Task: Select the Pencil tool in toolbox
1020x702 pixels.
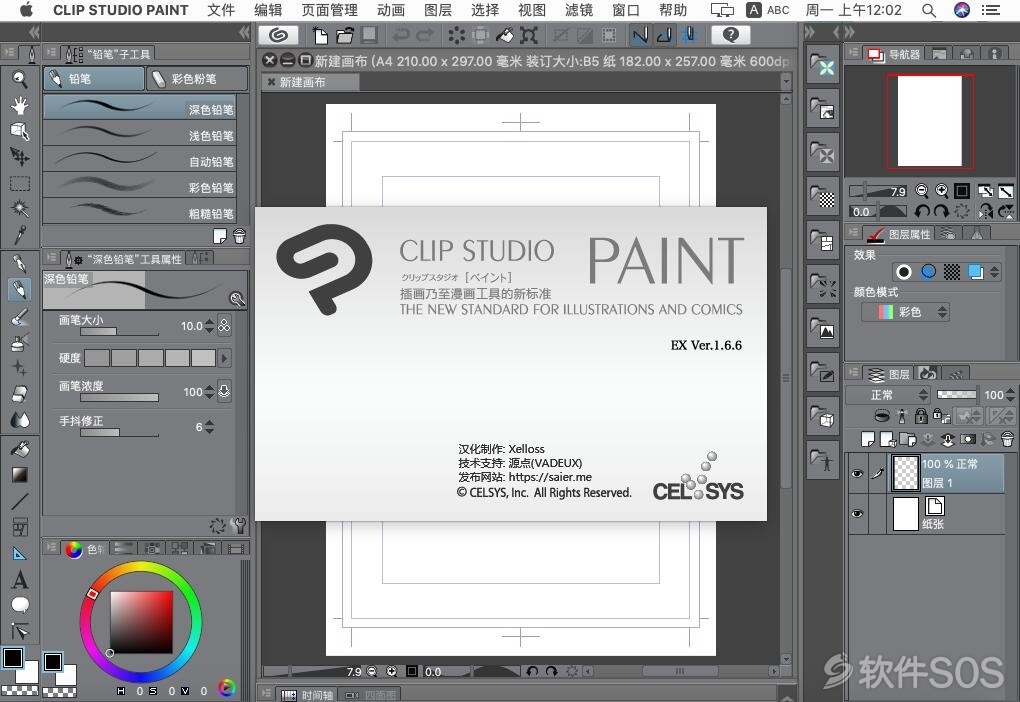Action: coord(20,289)
